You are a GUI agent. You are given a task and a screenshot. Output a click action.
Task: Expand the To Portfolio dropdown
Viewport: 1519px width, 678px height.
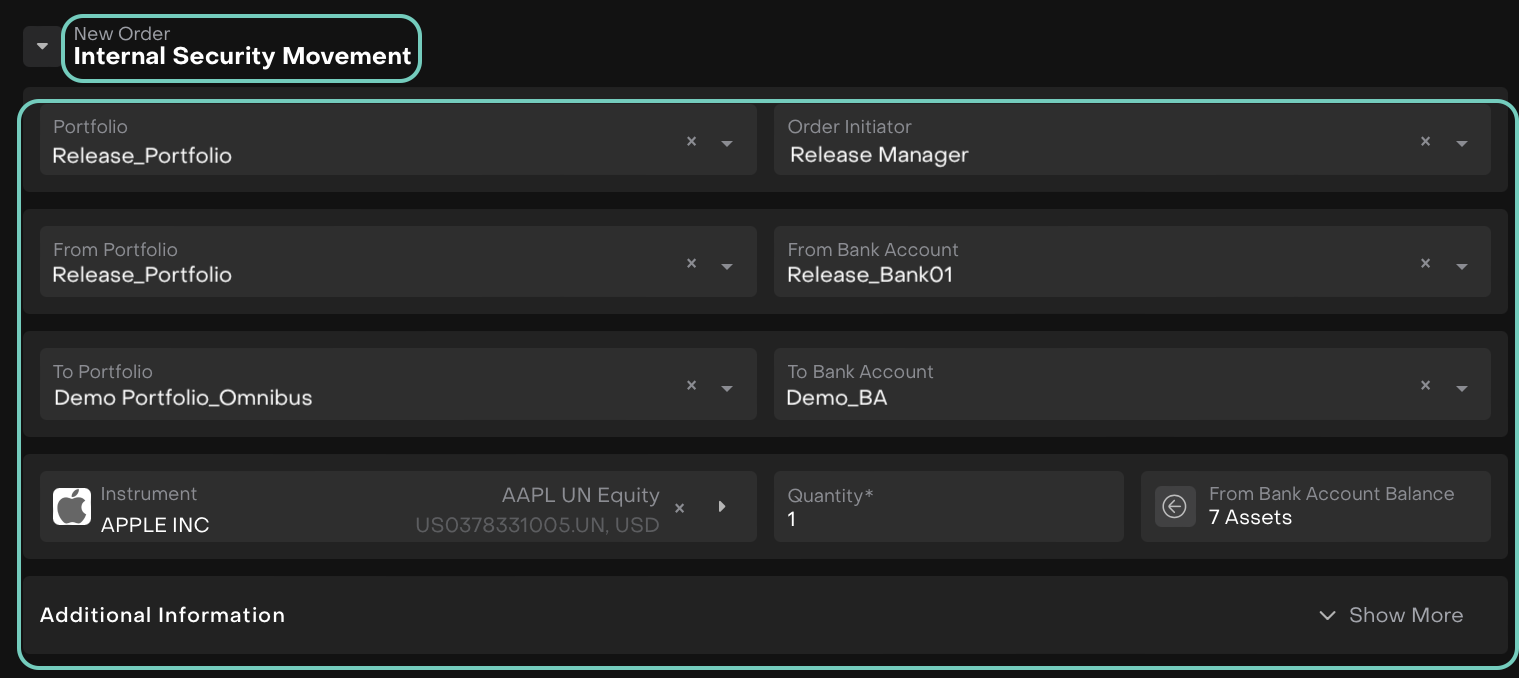[727, 388]
